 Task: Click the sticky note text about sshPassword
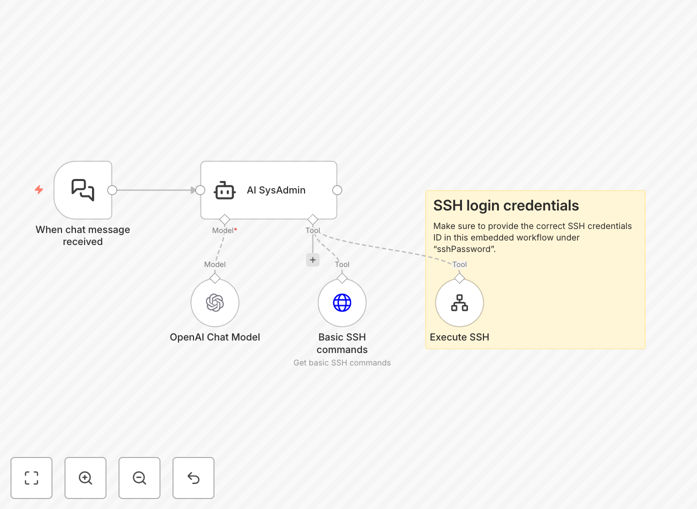point(532,237)
